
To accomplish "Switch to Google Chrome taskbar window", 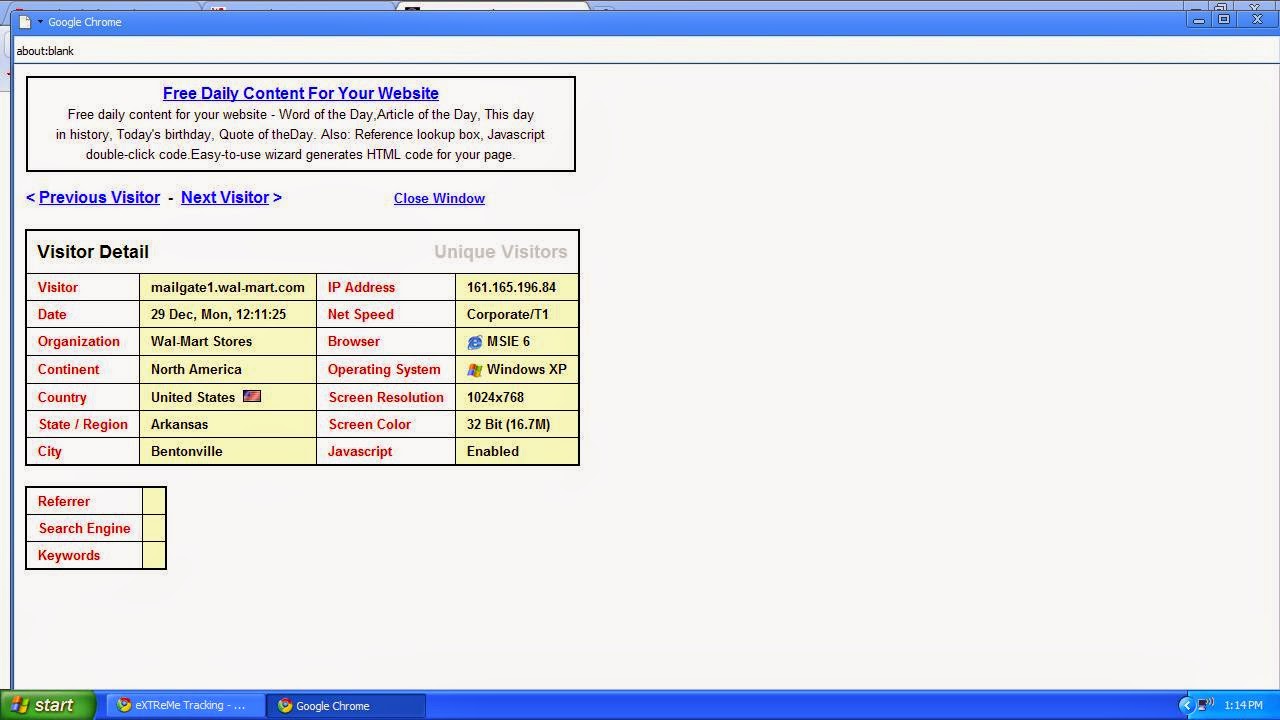I will coord(346,705).
